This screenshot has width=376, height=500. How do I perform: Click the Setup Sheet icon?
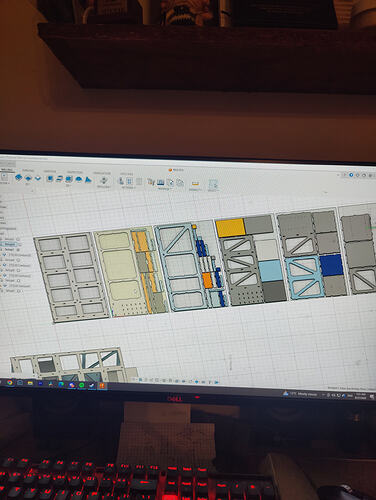pos(180,183)
